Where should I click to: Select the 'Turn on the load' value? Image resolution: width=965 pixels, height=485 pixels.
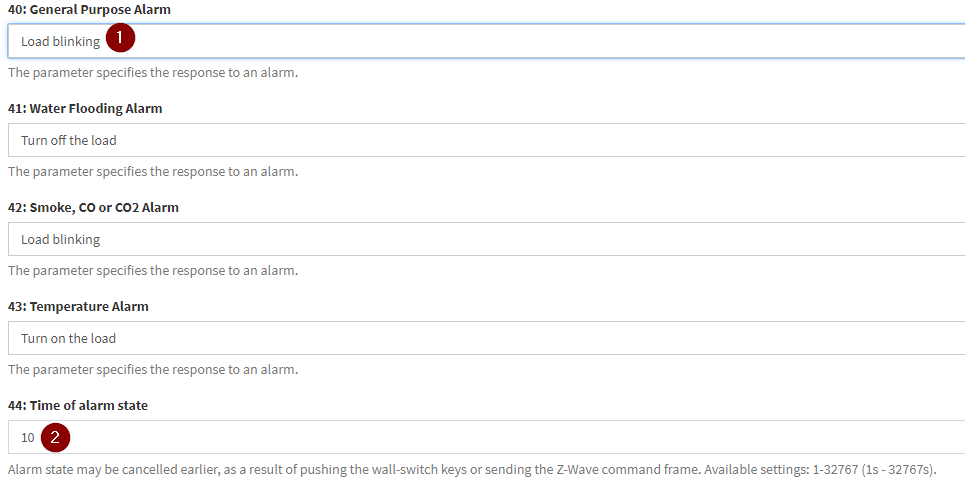point(68,338)
